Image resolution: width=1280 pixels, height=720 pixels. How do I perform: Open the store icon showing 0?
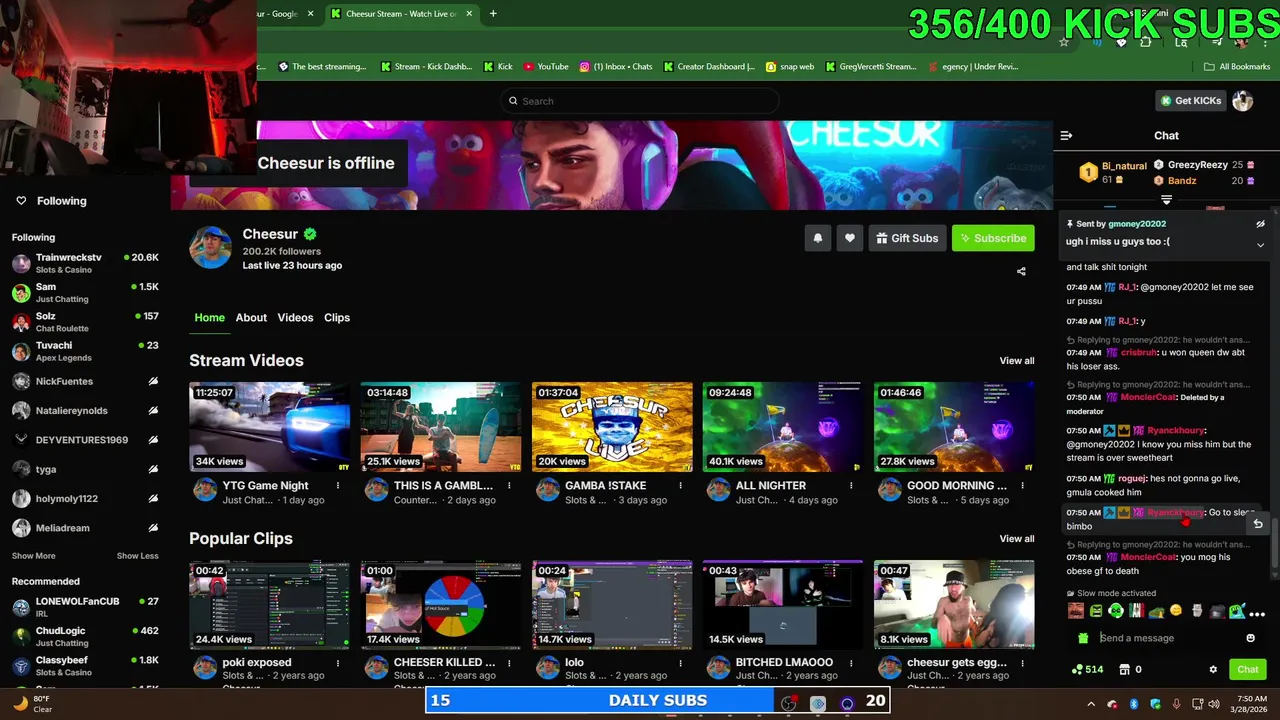coord(1130,669)
